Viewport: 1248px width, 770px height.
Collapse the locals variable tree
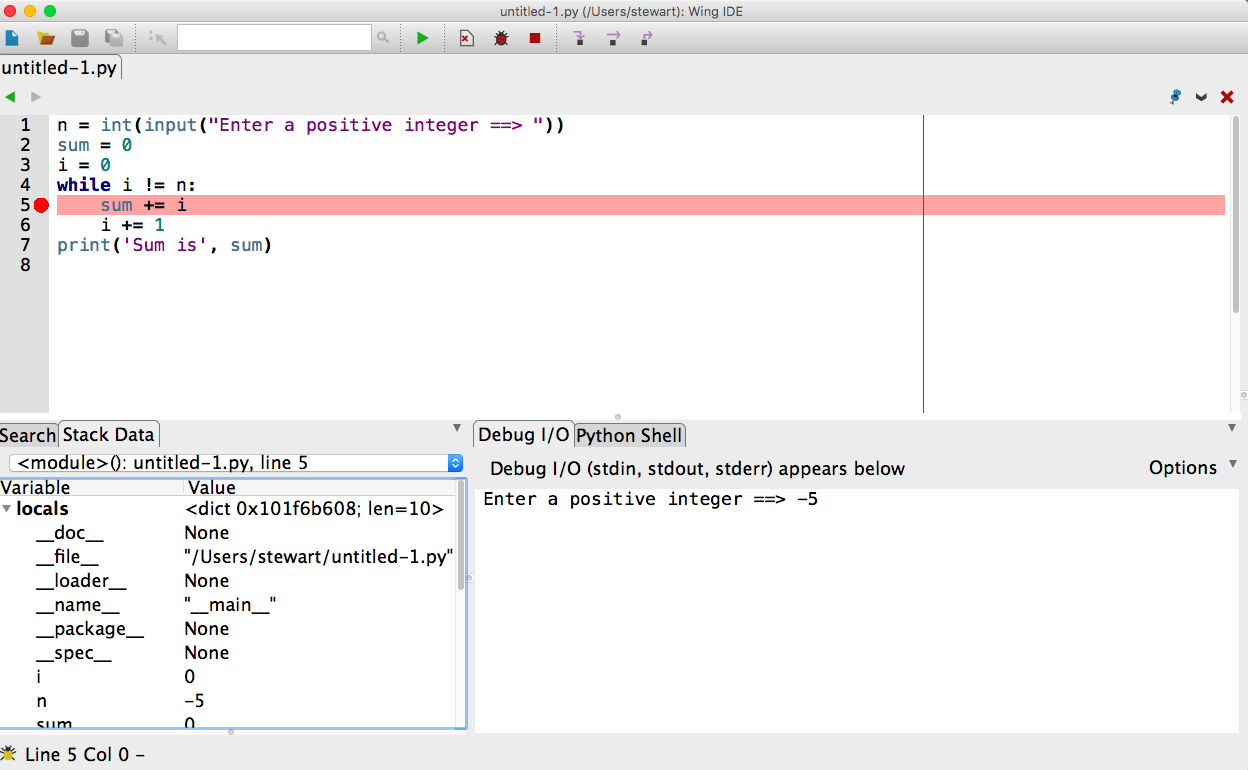(x=8, y=509)
